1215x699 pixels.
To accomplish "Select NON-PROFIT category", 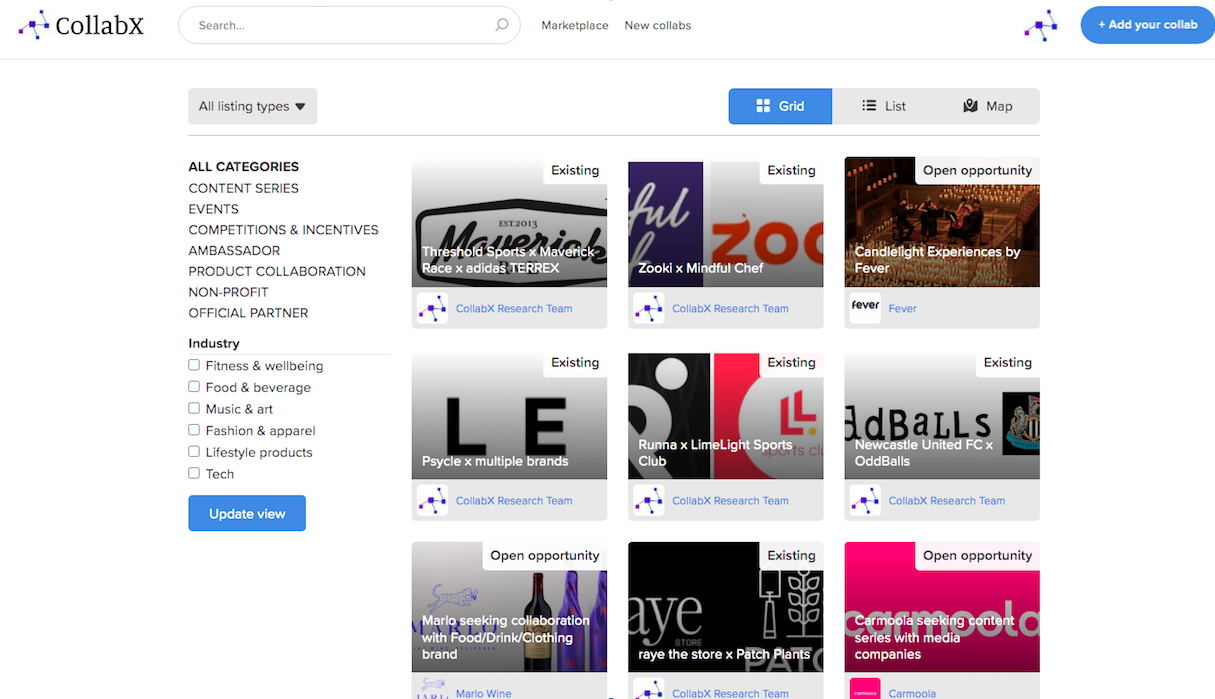I will [x=229, y=292].
